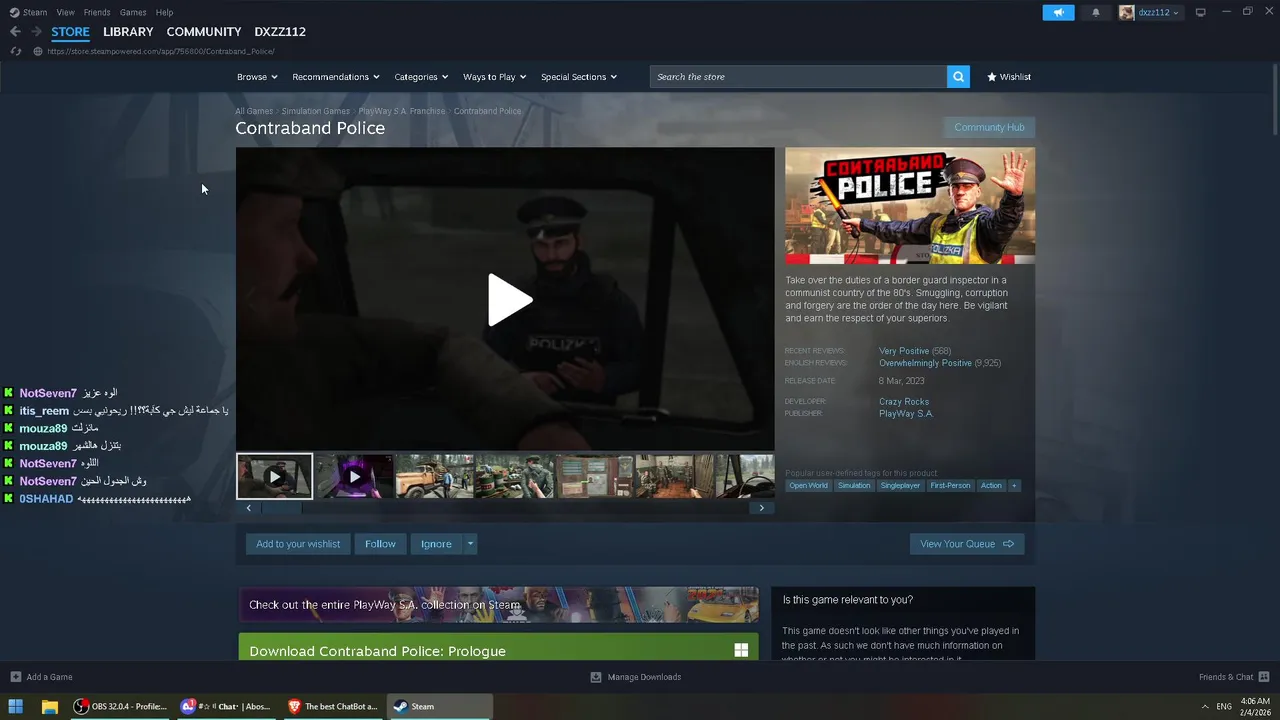This screenshot has width=1280, height=720.
Task: Go forward with the navigation arrow
Action: pyautogui.click(x=36, y=32)
